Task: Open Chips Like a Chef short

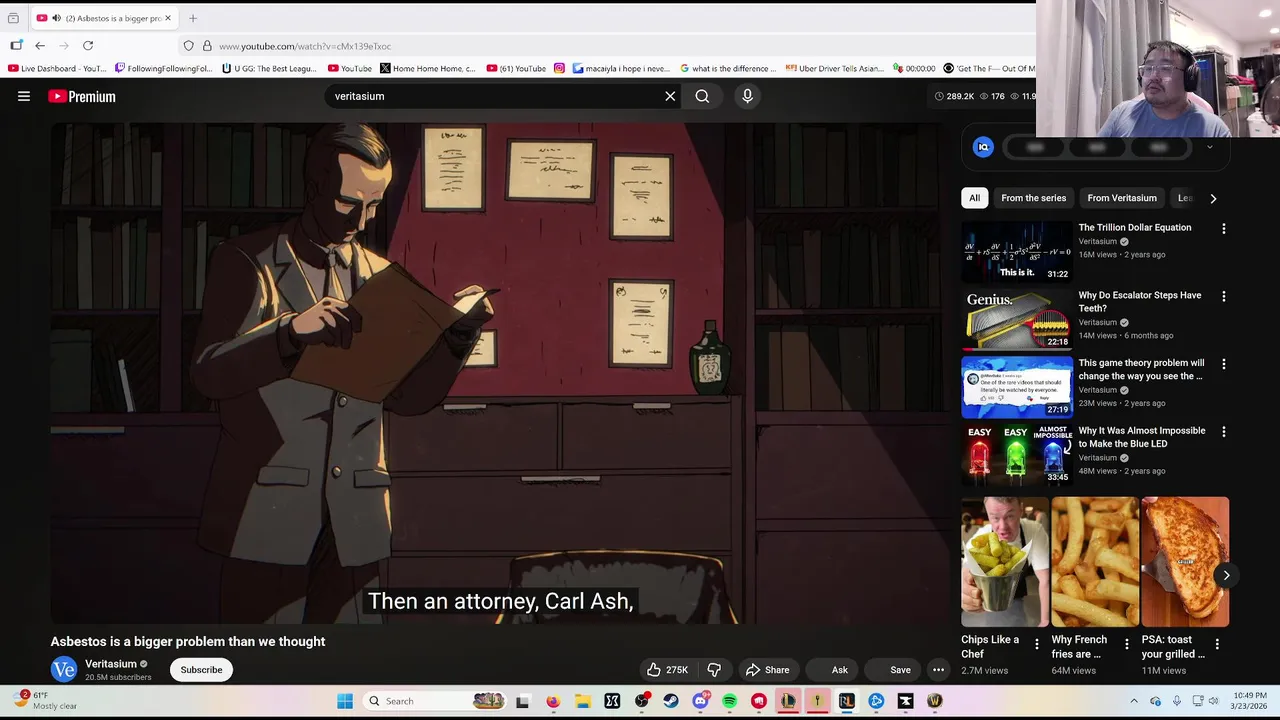Action: (1005, 561)
